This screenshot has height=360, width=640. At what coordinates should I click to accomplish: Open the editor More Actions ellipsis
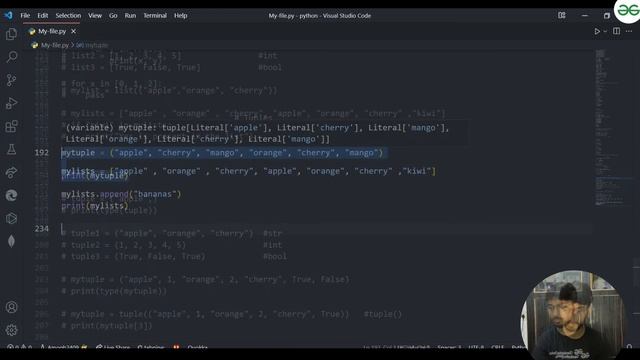629,31
